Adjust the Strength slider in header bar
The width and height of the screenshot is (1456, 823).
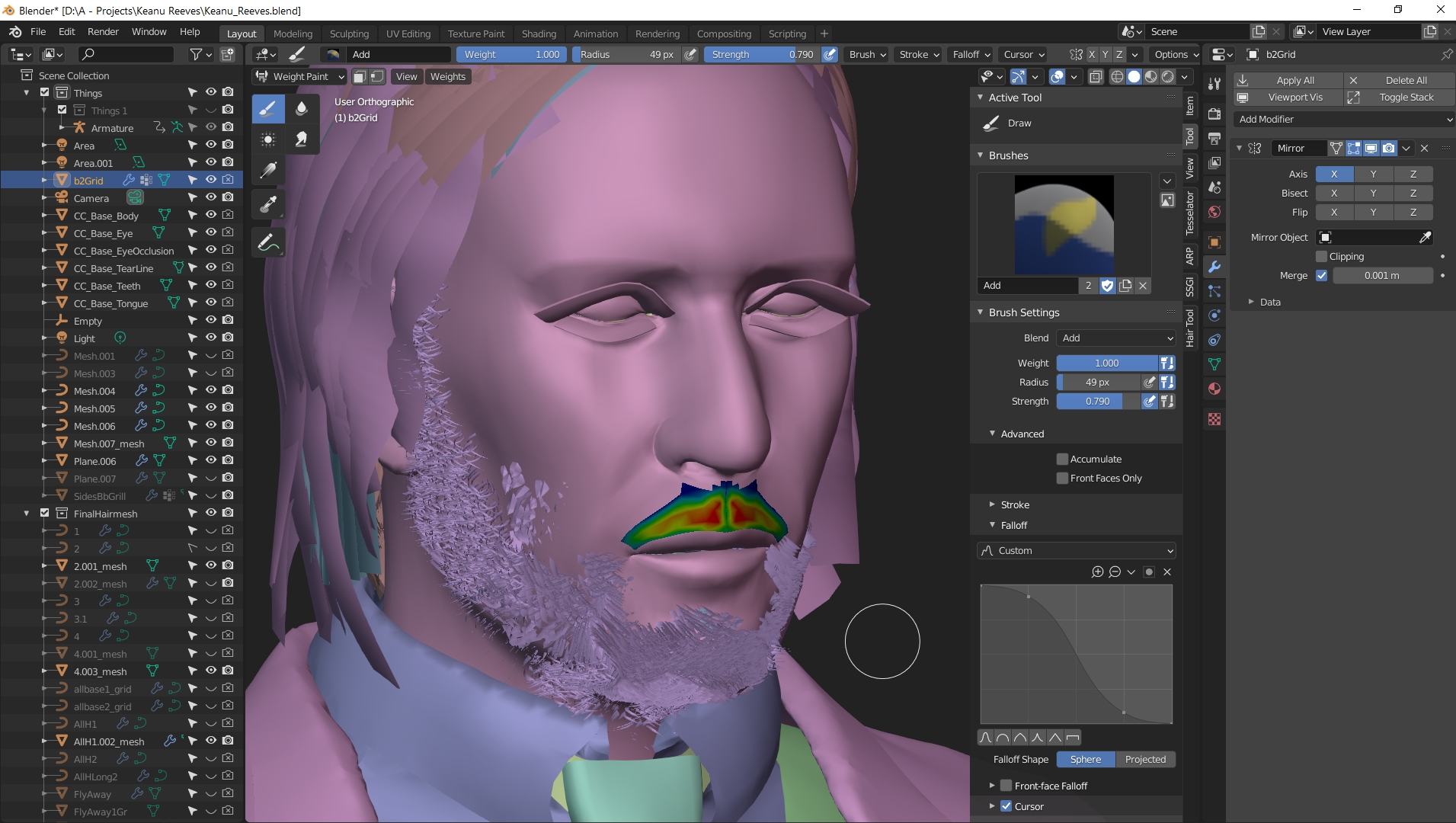(762, 54)
